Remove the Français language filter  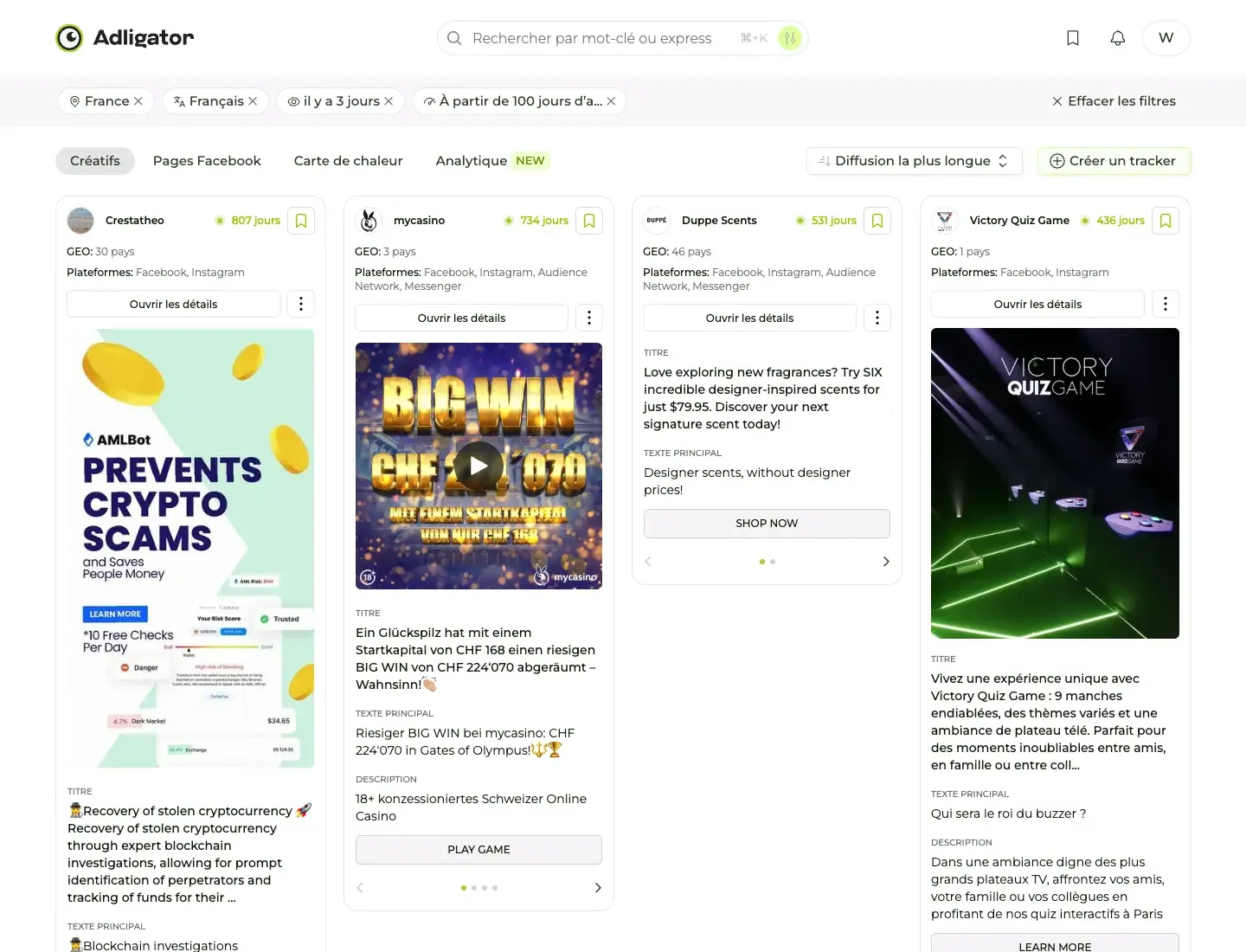click(x=253, y=101)
